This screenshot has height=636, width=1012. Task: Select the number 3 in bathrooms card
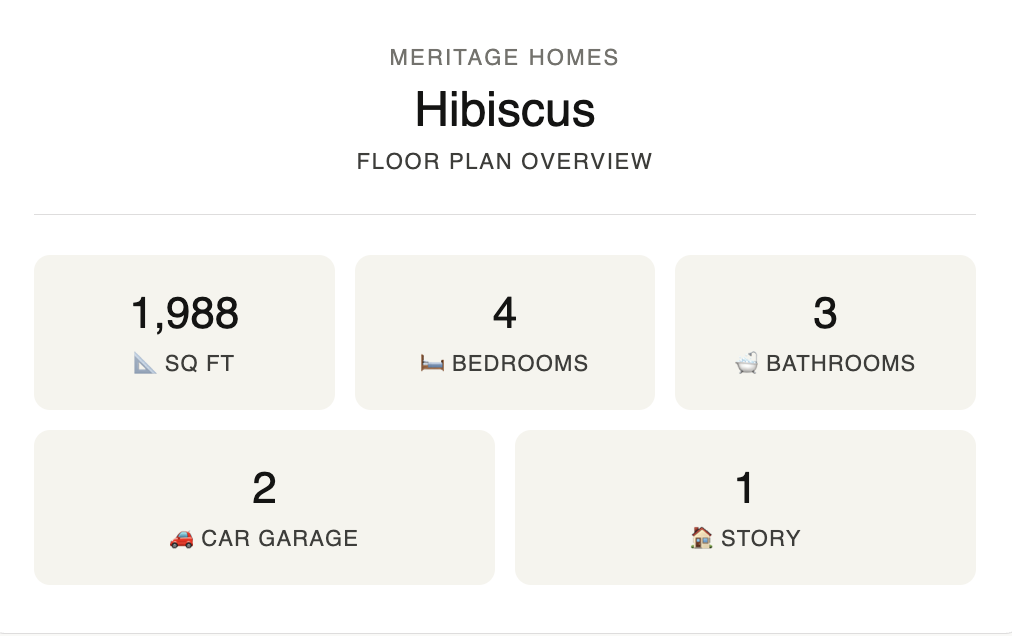point(825,314)
